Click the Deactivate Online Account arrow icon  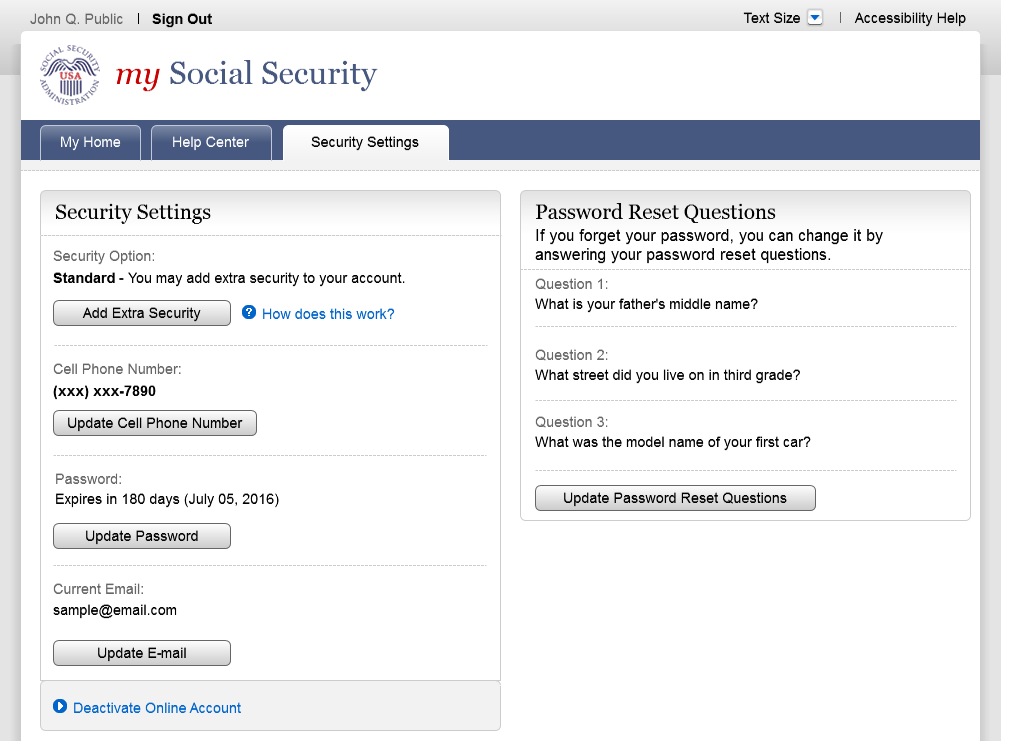pyautogui.click(x=60, y=707)
